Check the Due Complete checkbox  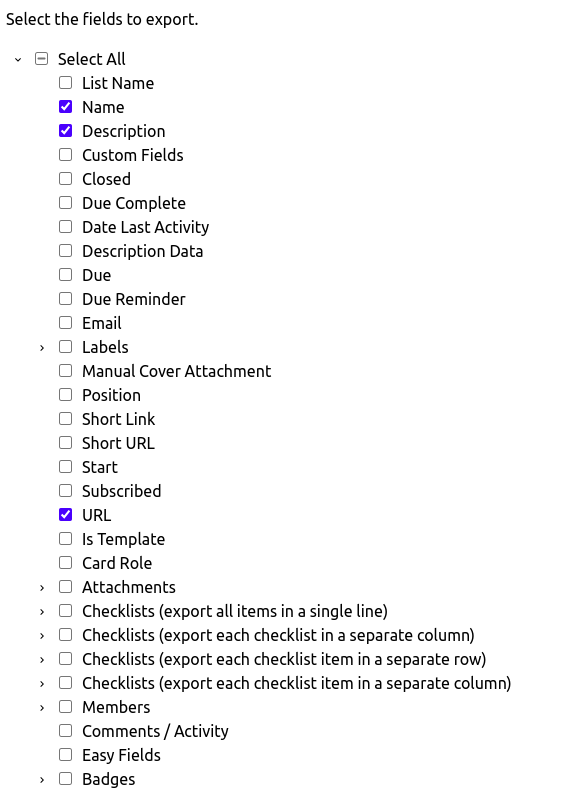tap(65, 203)
